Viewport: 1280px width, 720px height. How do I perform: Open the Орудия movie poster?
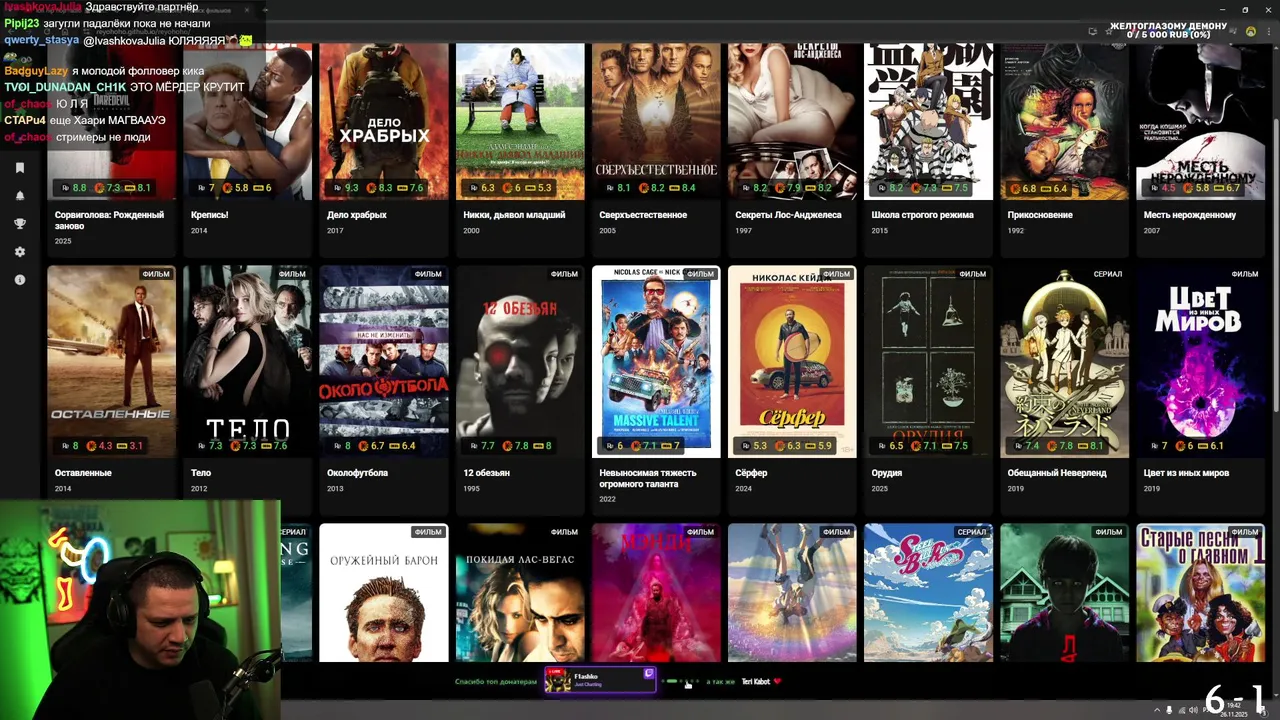(x=927, y=361)
